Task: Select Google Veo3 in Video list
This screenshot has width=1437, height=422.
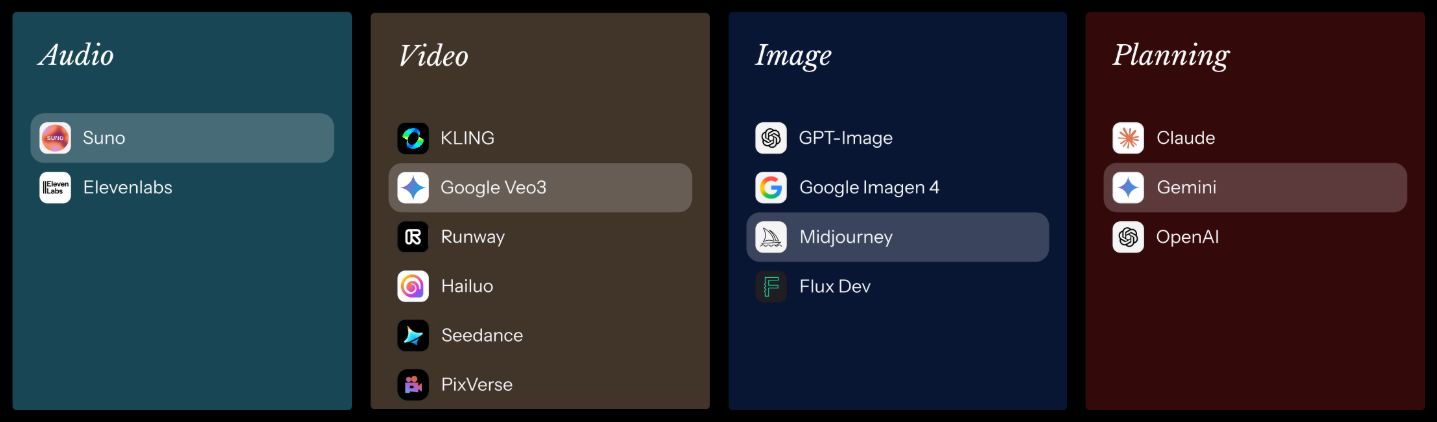Action: click(x=540, y=187)
